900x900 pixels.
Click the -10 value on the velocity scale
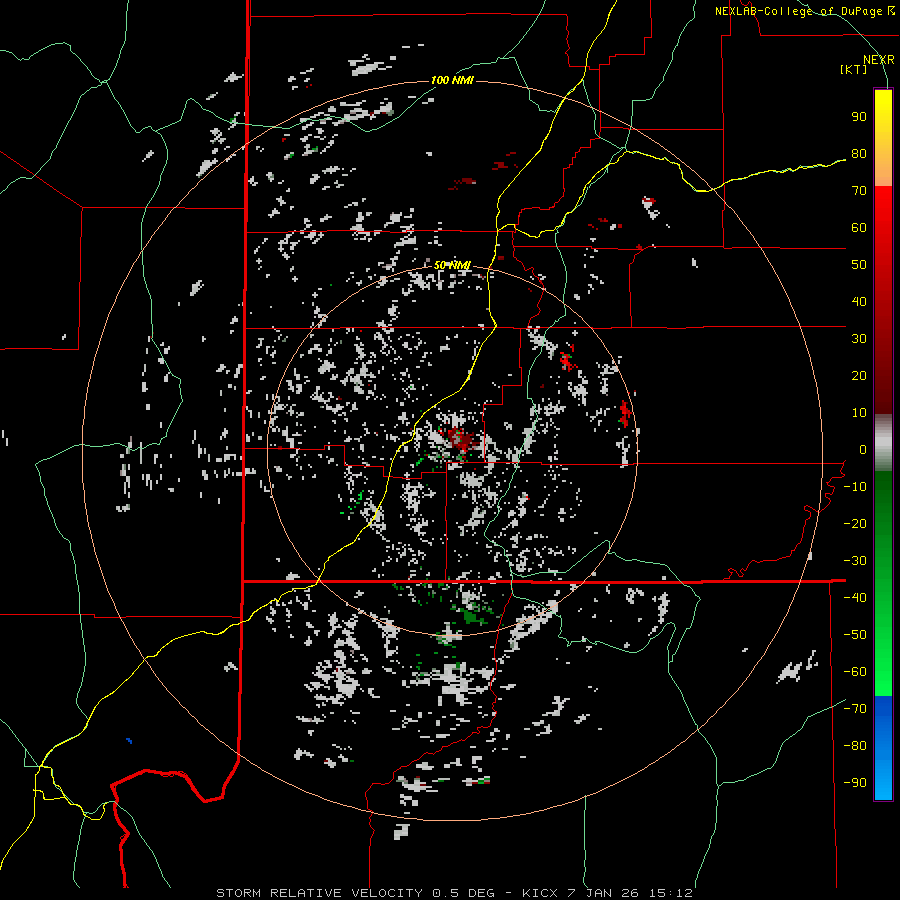855,487
